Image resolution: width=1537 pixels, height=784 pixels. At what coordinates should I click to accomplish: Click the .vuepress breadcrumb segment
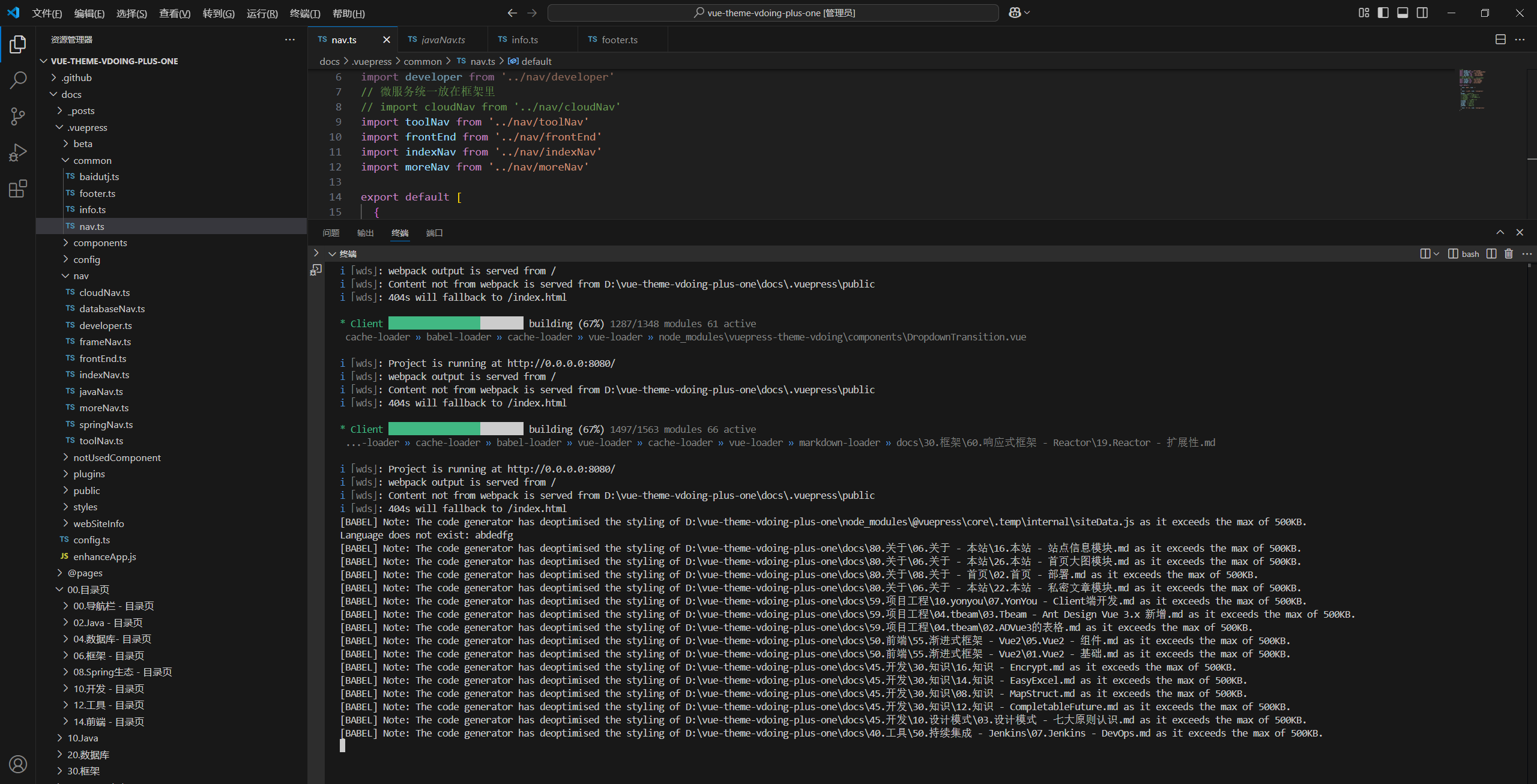[372, 61]
